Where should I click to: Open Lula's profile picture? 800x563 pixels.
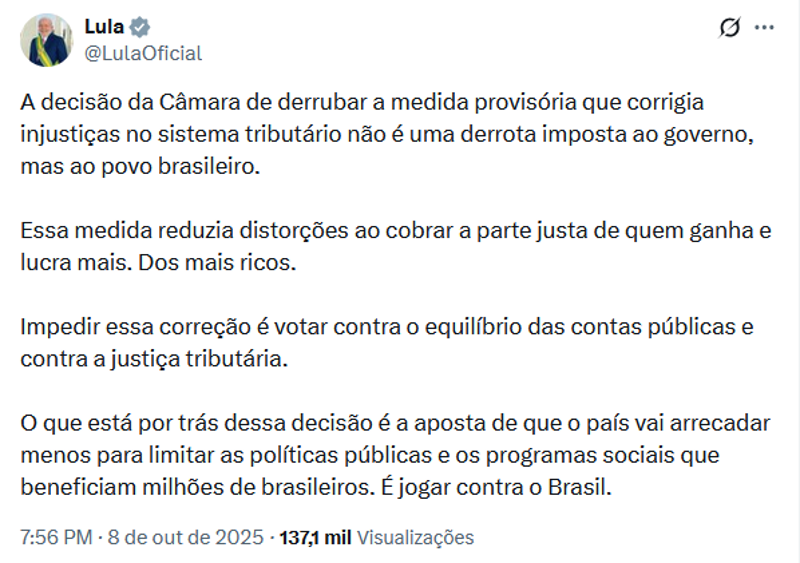pyautogui.click(x=45, y=40)
